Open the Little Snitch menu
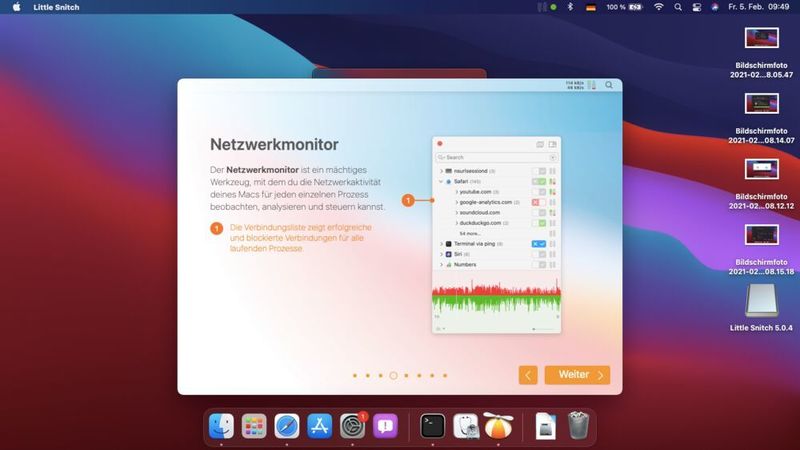Image resolution: width=800 pixels, height=450 pixels. [56, 7]
